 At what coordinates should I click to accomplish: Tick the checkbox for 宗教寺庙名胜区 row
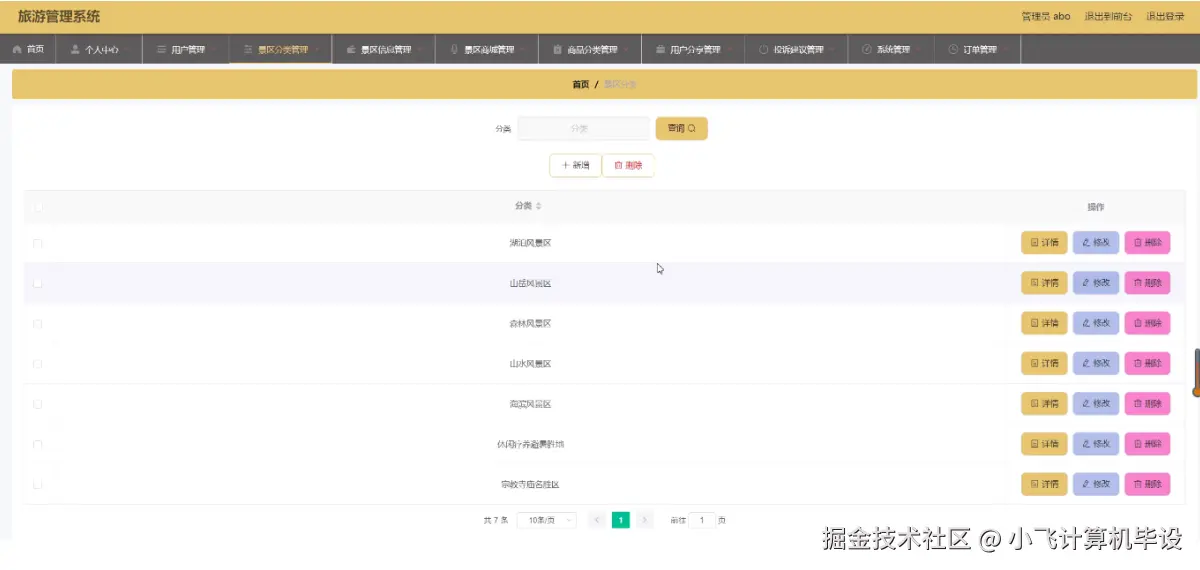click(x=38, y=484)
